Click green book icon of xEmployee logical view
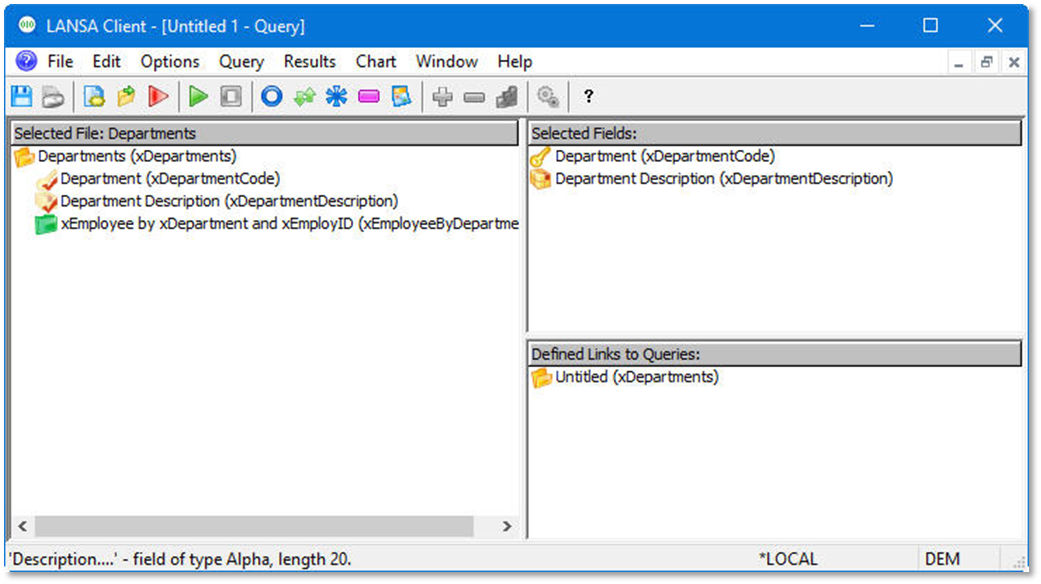 (45, 224)
